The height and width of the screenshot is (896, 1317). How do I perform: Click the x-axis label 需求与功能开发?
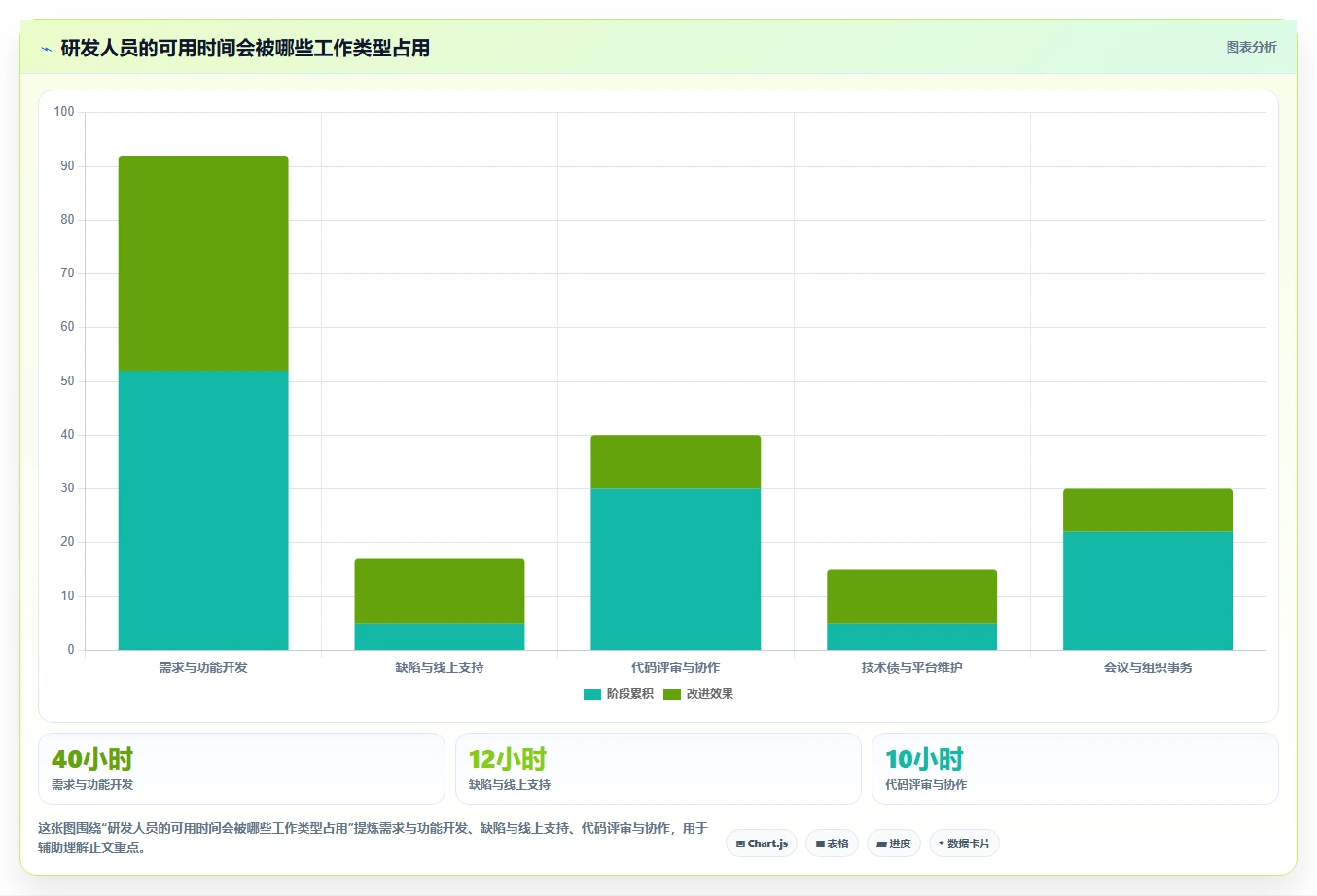203,667
